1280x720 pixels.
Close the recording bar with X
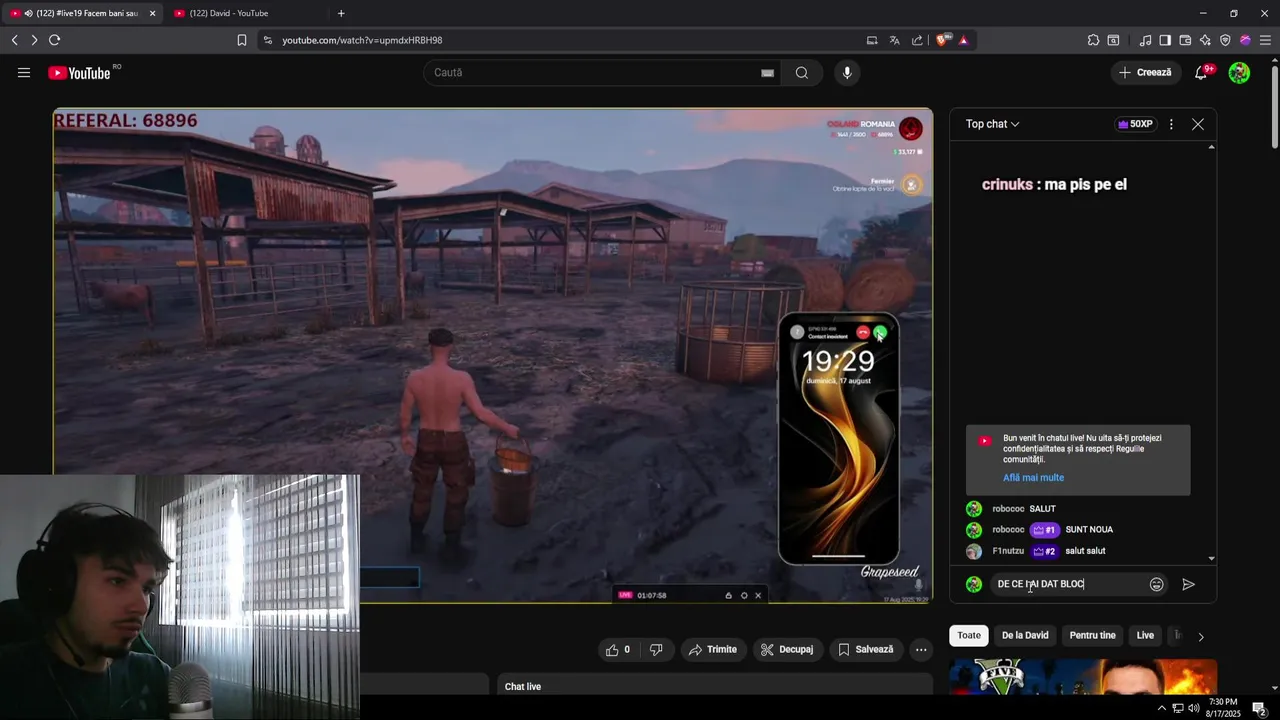[x=758, y=595]
